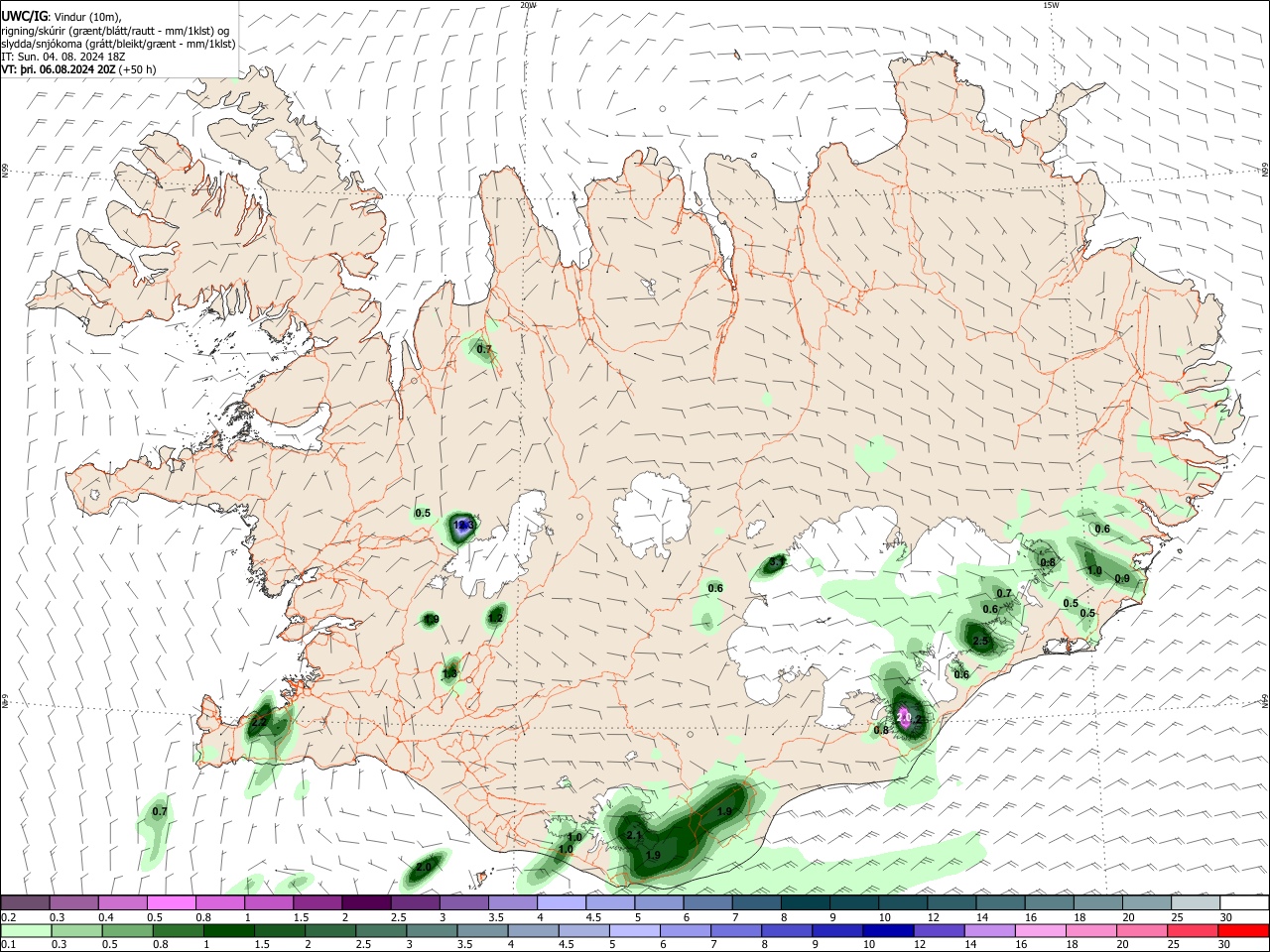
Task: Click the medium green 0.5 rain legend swatch
Action: click(128, 931)
